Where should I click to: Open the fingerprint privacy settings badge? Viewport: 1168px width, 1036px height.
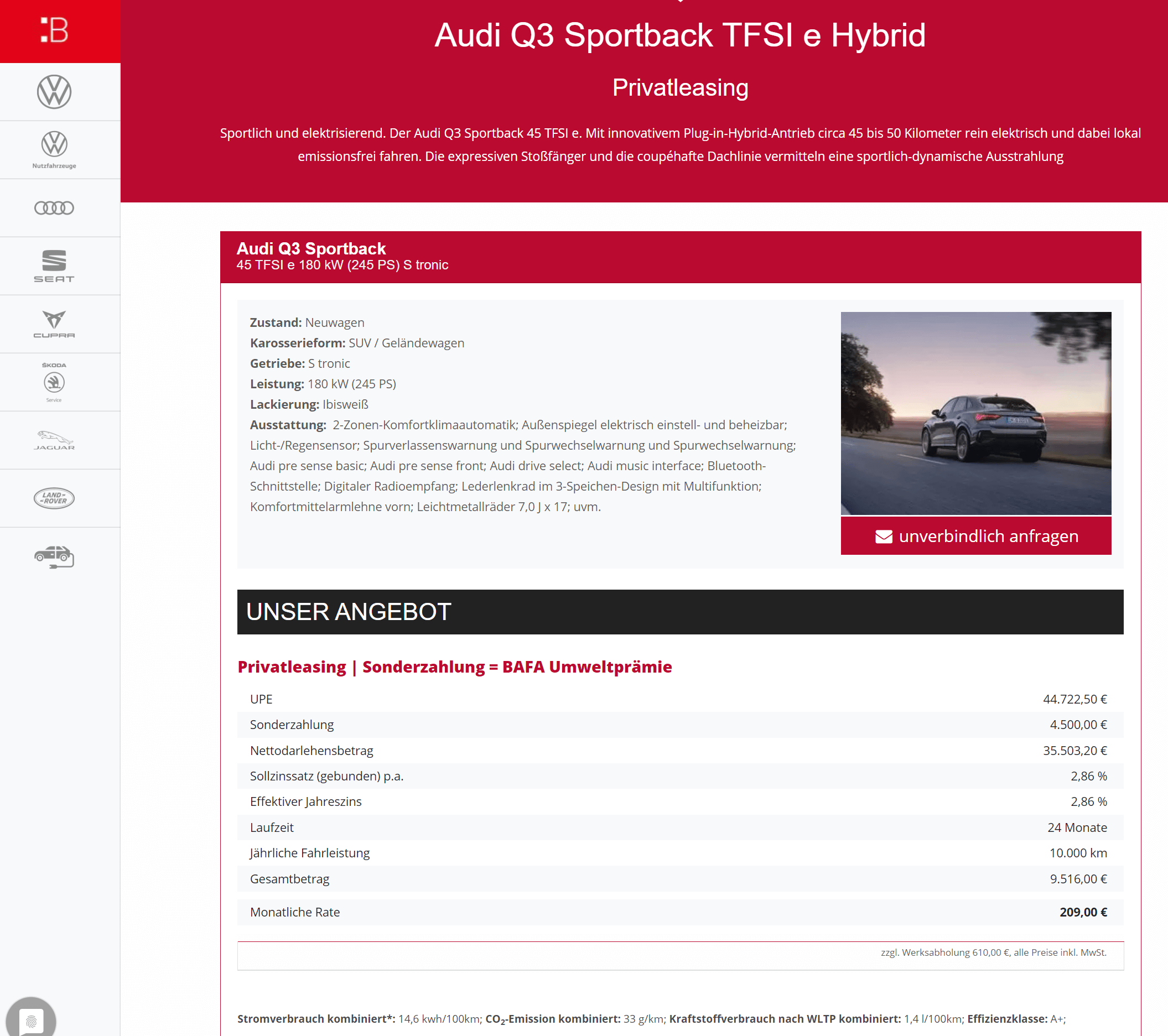(31, 1020)
